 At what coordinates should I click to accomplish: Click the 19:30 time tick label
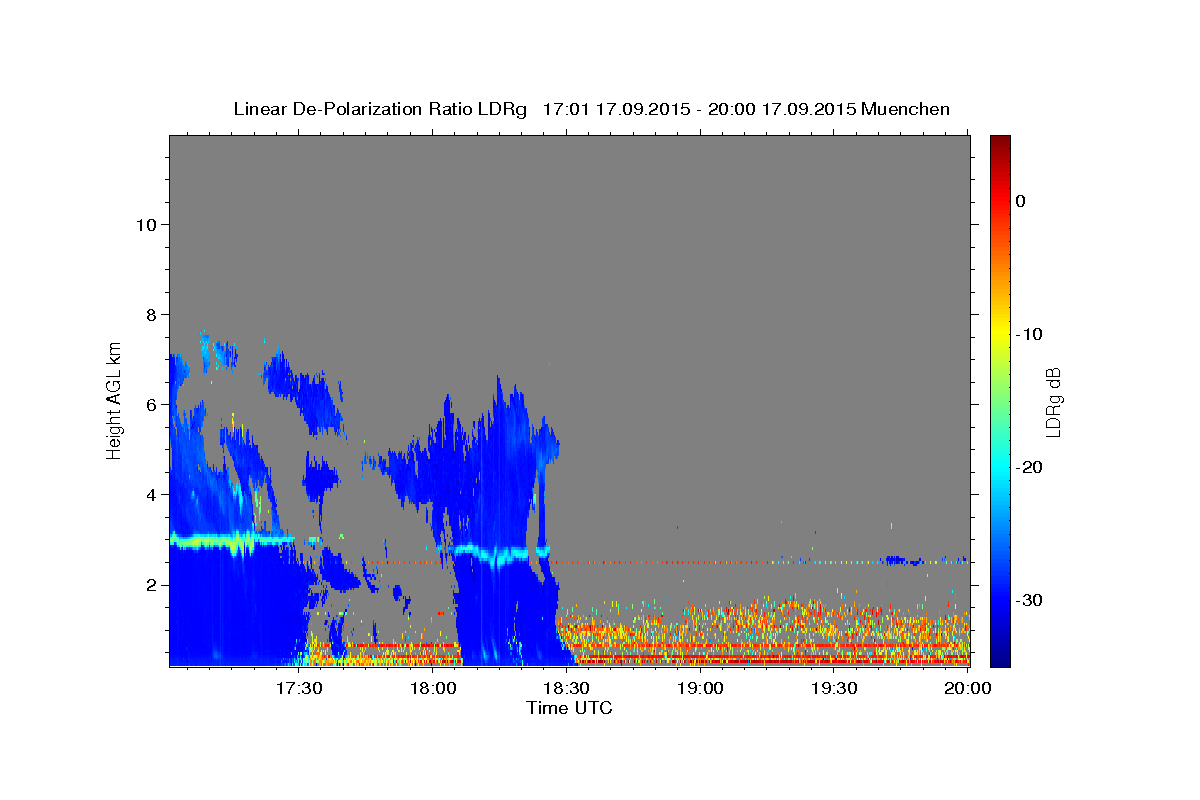click(835, 688)
